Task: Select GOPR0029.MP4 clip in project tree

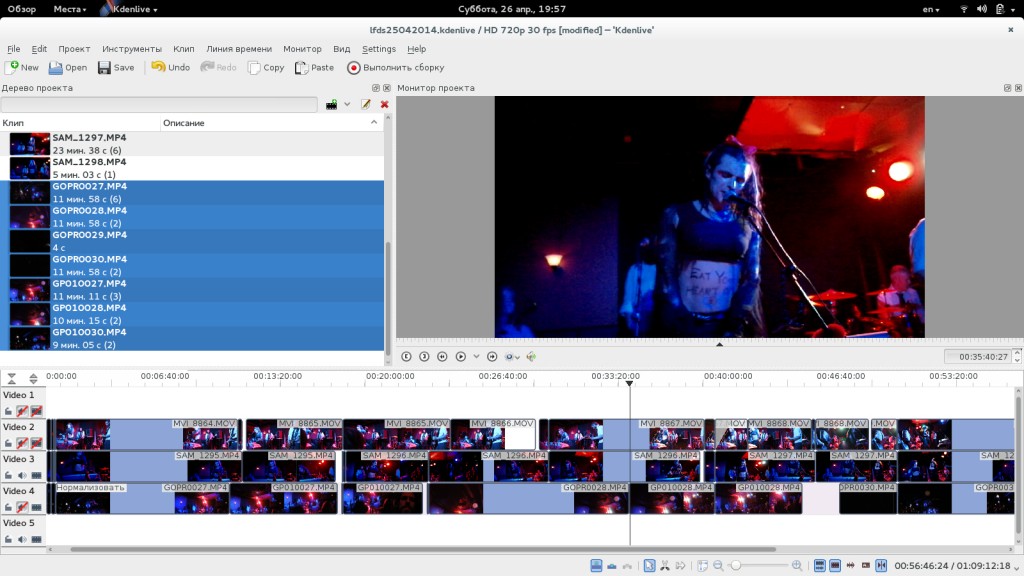Action: (90, 240)
